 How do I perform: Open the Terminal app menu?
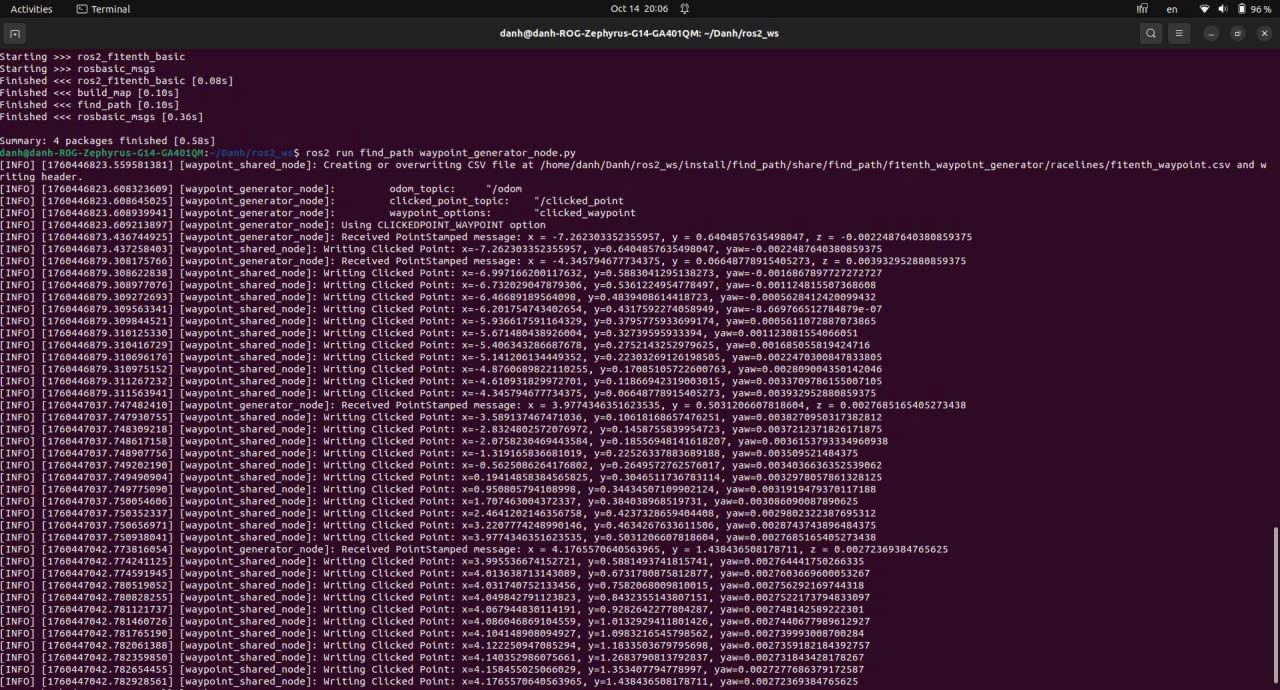(x=103, y=9)
